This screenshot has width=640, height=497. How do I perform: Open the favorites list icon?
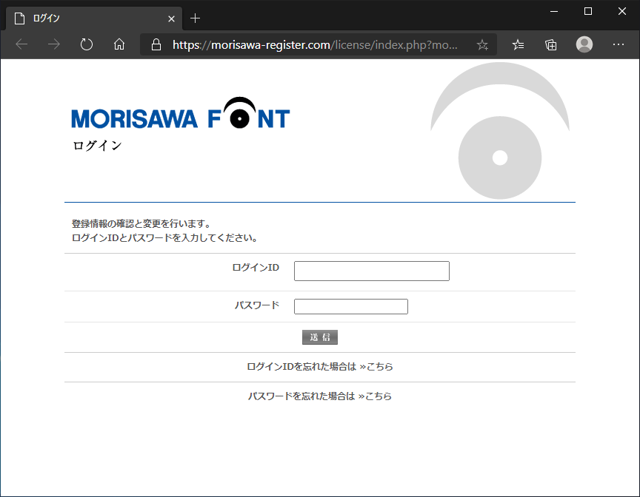click(518, 44)
